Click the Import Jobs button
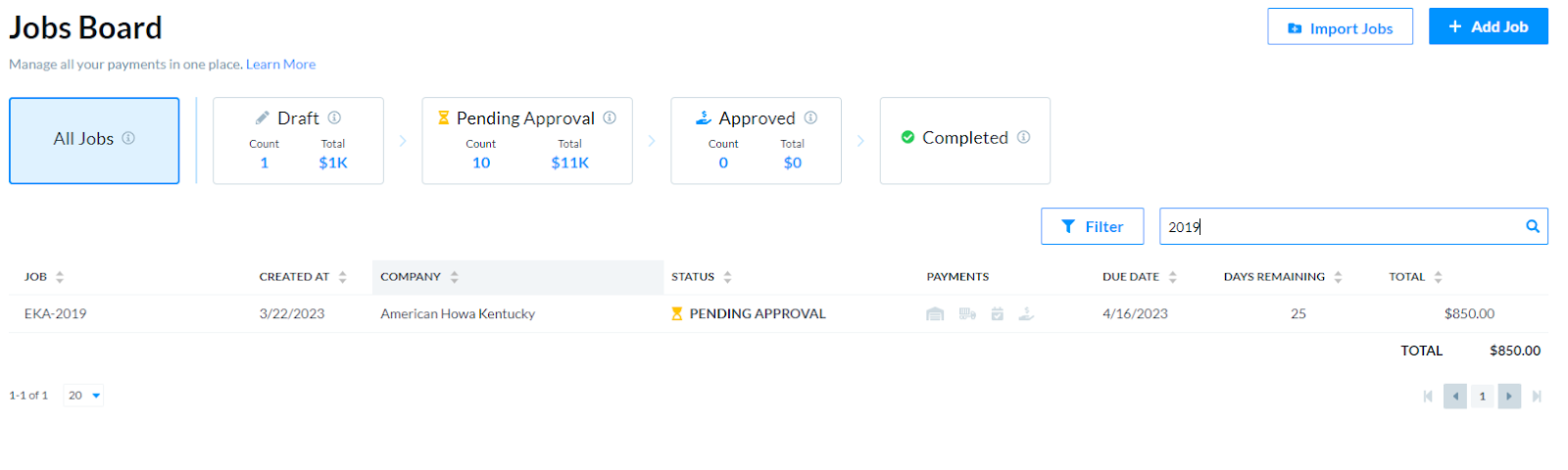This screenshot has width=1568, height=470. coord(1341,27)
